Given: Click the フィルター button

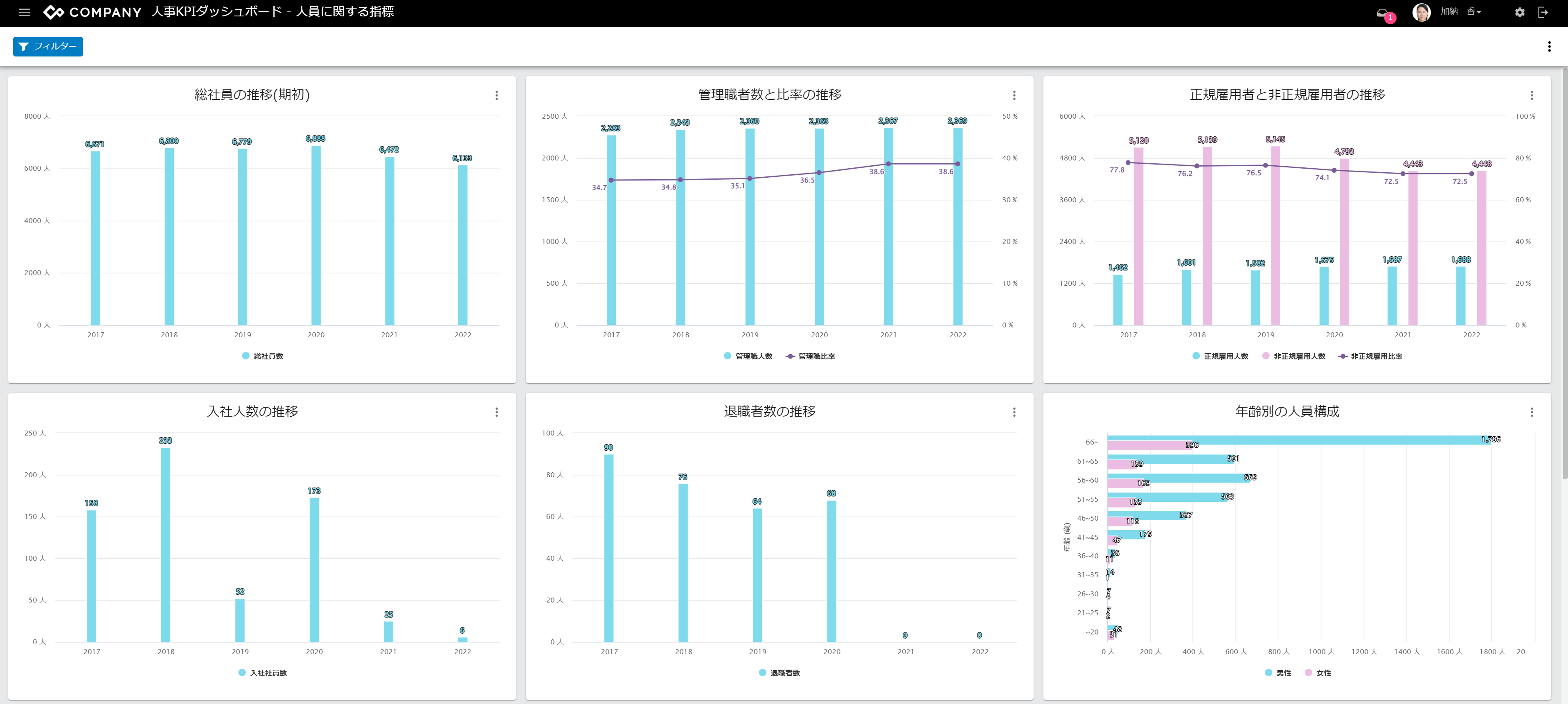Looking at the screenshot, I should tap(48, 46).
